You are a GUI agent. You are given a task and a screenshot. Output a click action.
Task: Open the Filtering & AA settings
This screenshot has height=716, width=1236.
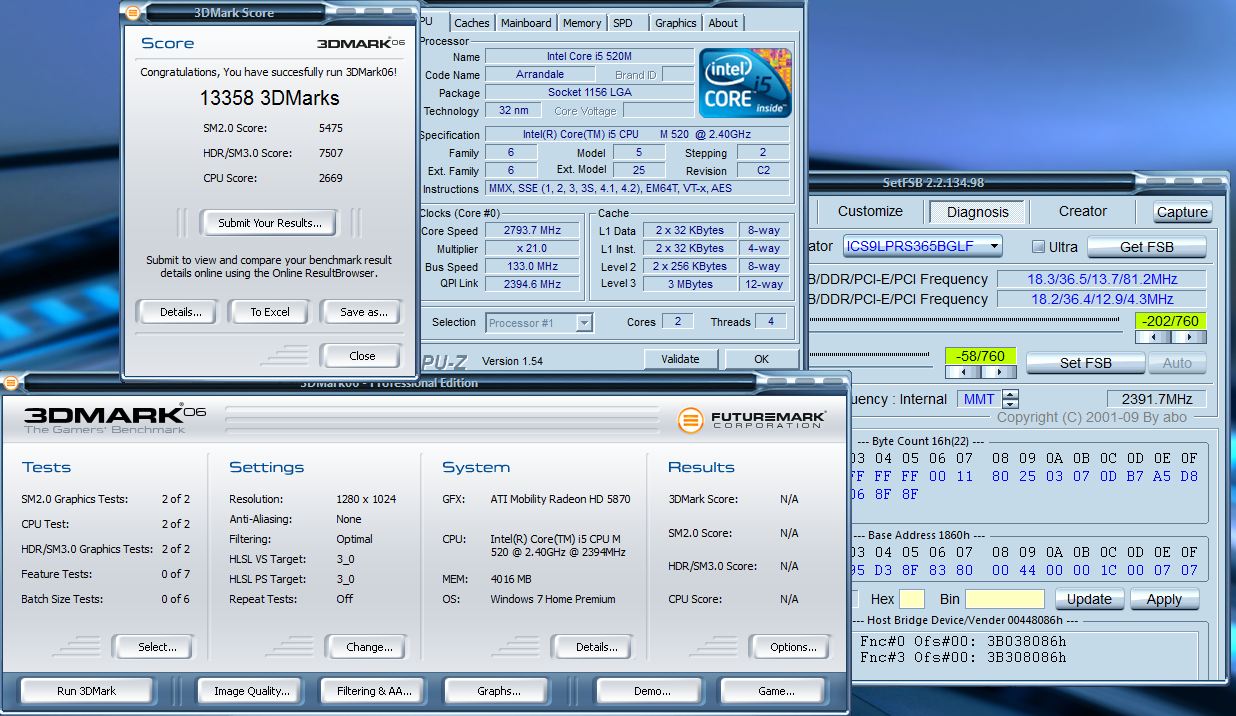point(374,691)
